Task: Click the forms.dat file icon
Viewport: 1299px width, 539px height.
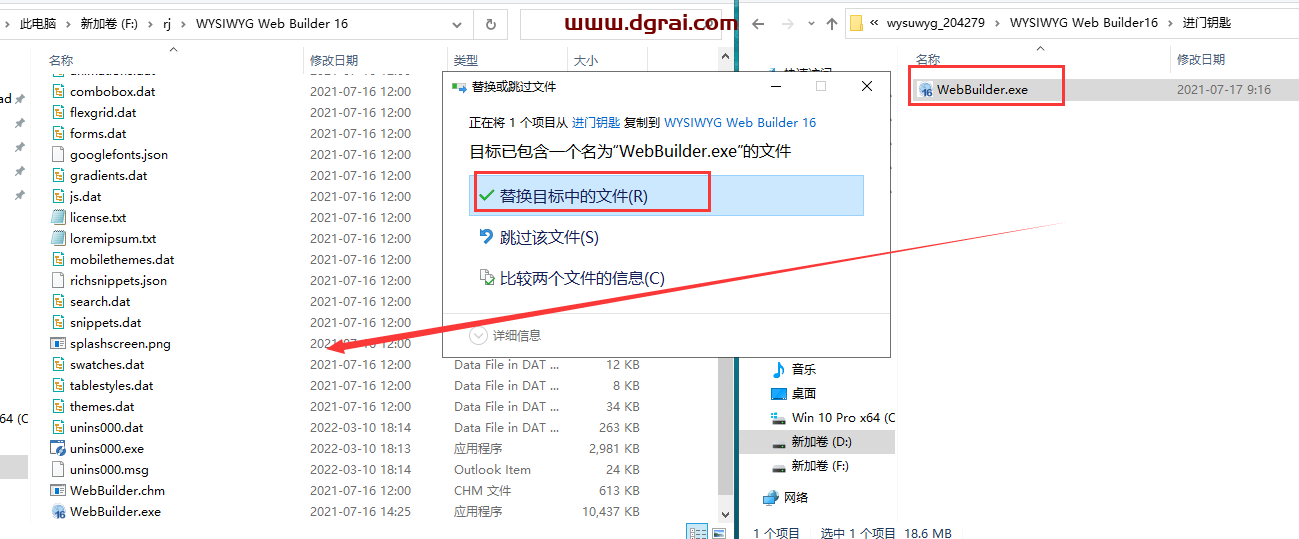Action: [58, 133]
